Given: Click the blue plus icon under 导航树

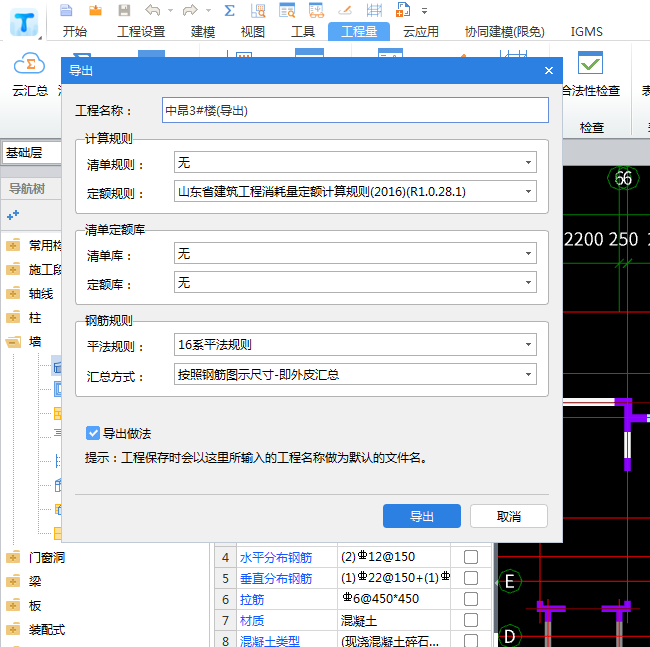Looking at the screenshot, I should [13, 215].
